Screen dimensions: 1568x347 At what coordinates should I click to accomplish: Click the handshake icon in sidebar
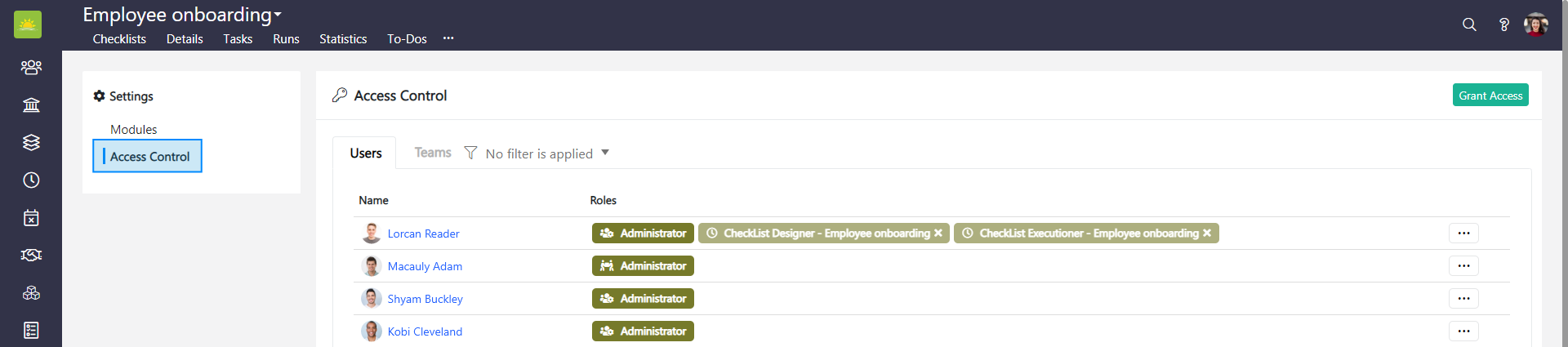point(31,256)
